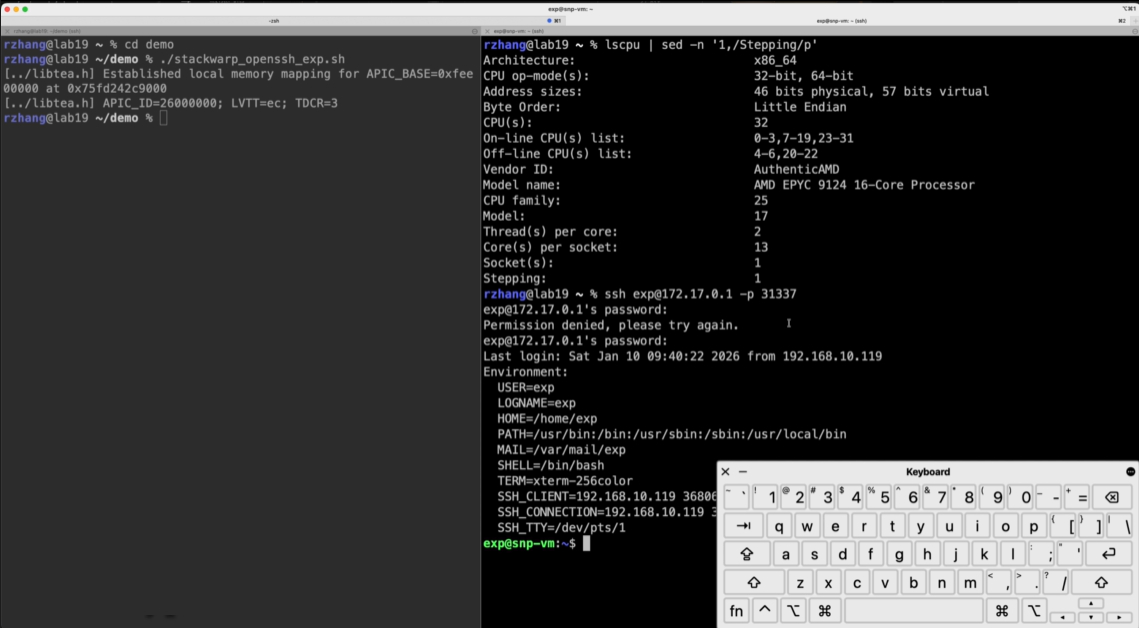Image resolution: width=1139 pixels, height=628 pixels.
Task: Focus the left terminal pane prompt
Action: [163, 118]
